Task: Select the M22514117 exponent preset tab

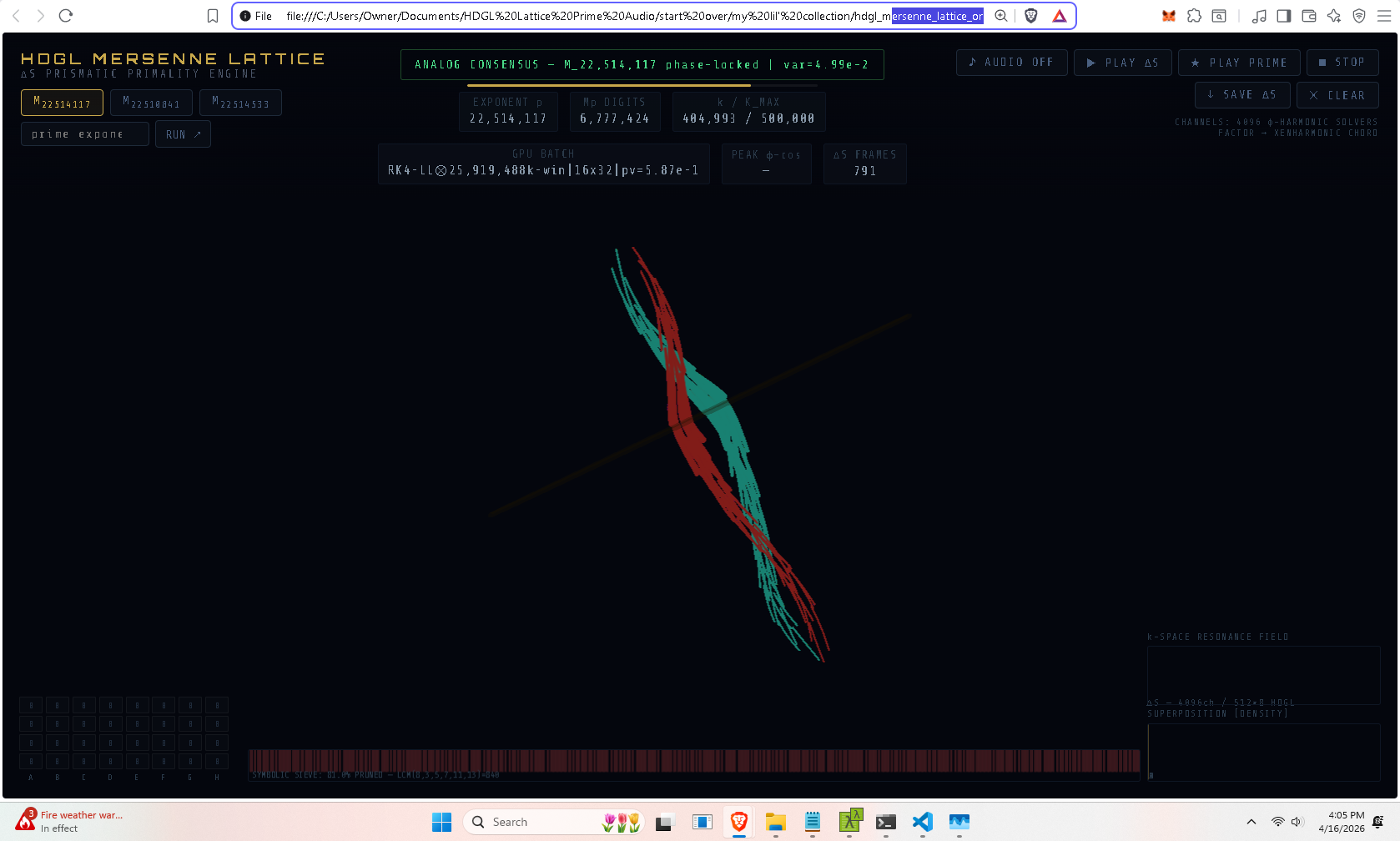Action: point(62,103)
